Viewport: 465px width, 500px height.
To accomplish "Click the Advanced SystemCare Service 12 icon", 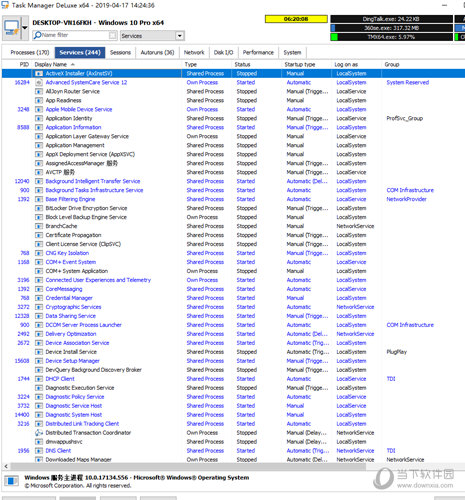I will 39,82.
